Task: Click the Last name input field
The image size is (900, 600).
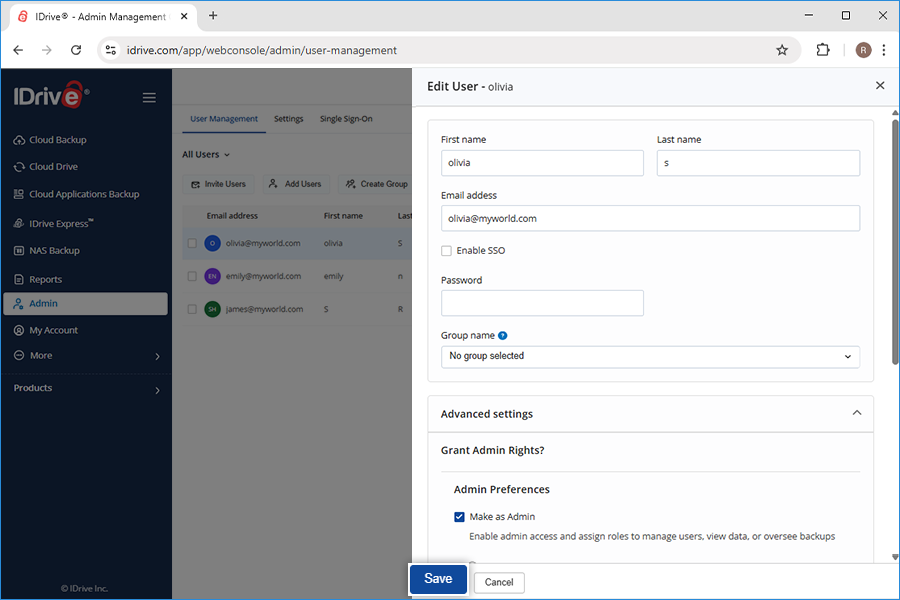Action: pyautogui.click(x=758, y=163)
